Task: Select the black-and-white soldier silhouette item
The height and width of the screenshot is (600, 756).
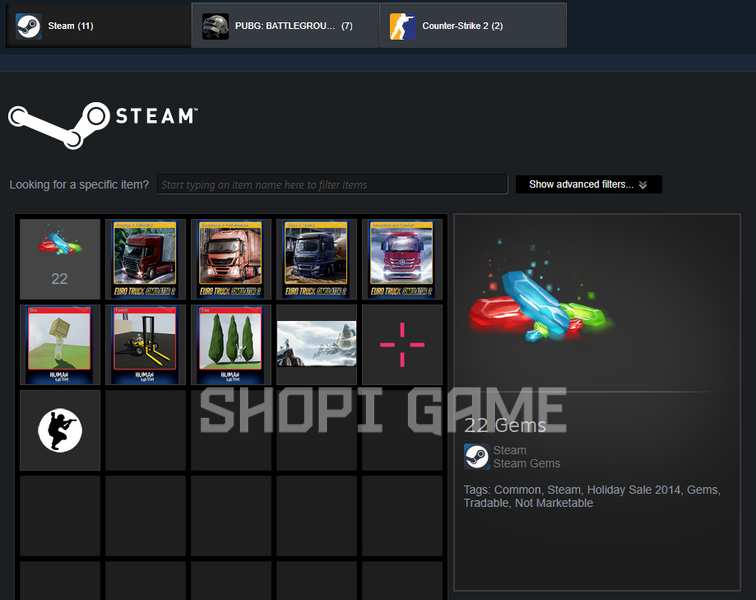Action: click(60, 430)
